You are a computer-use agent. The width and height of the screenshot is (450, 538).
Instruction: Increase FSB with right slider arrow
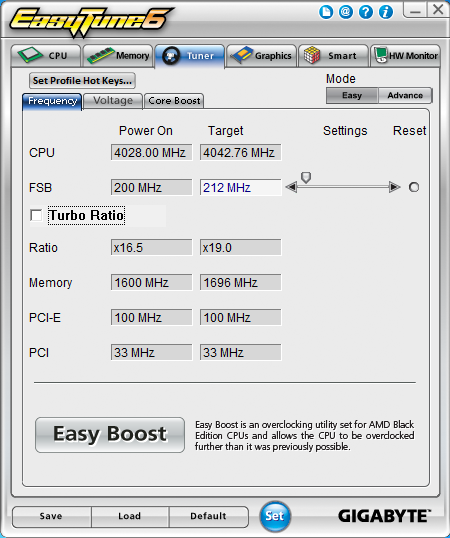(395, 187)
